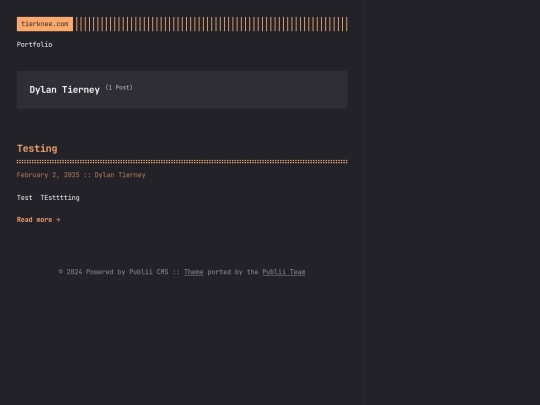Screen dimensions: 540x405
Task: Follow the Read more → link
Action: (x=39, y=220)
